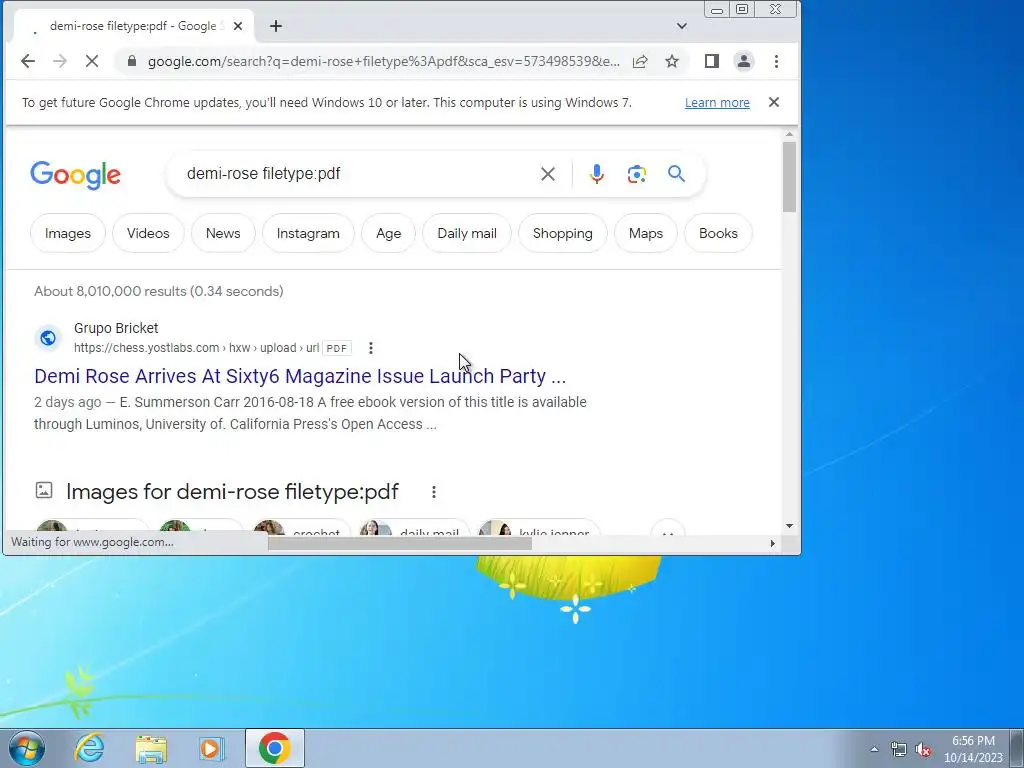Submit search with magnifier icon
This screenshot has height=768, width=1024.
(677, 174)
